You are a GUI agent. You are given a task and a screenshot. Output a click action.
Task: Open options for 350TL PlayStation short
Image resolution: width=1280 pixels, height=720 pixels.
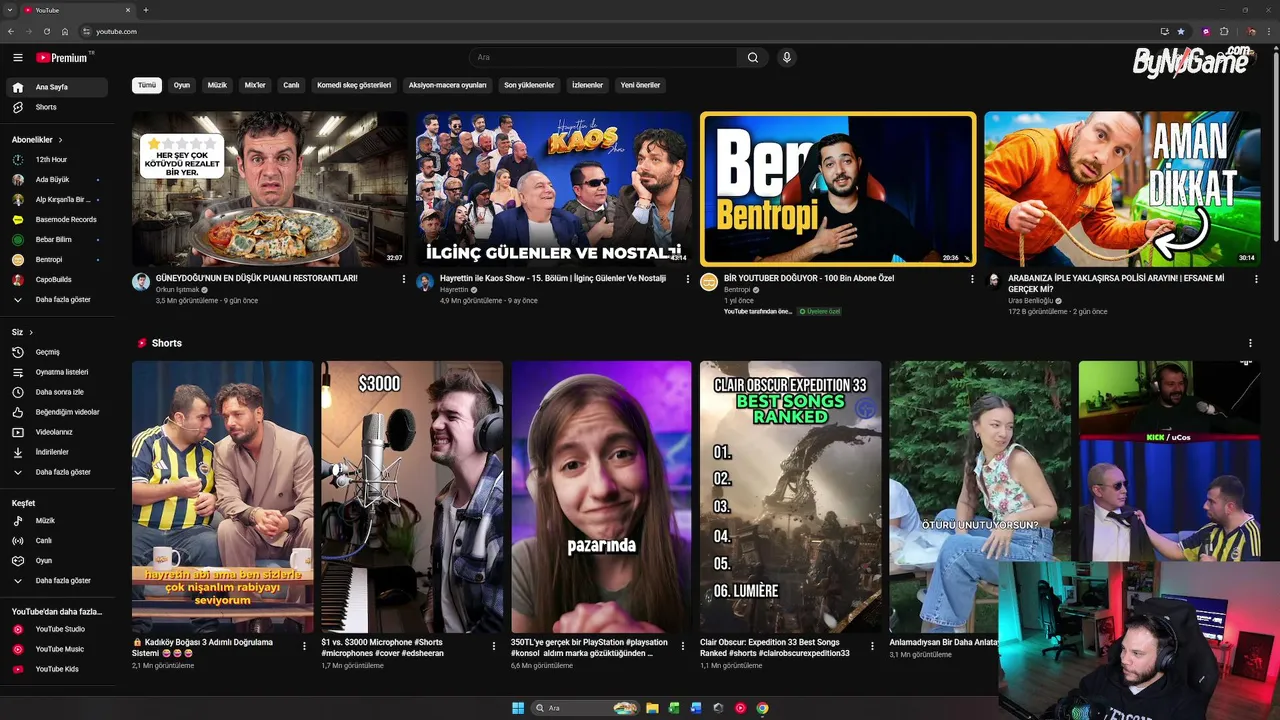(683, 646)
